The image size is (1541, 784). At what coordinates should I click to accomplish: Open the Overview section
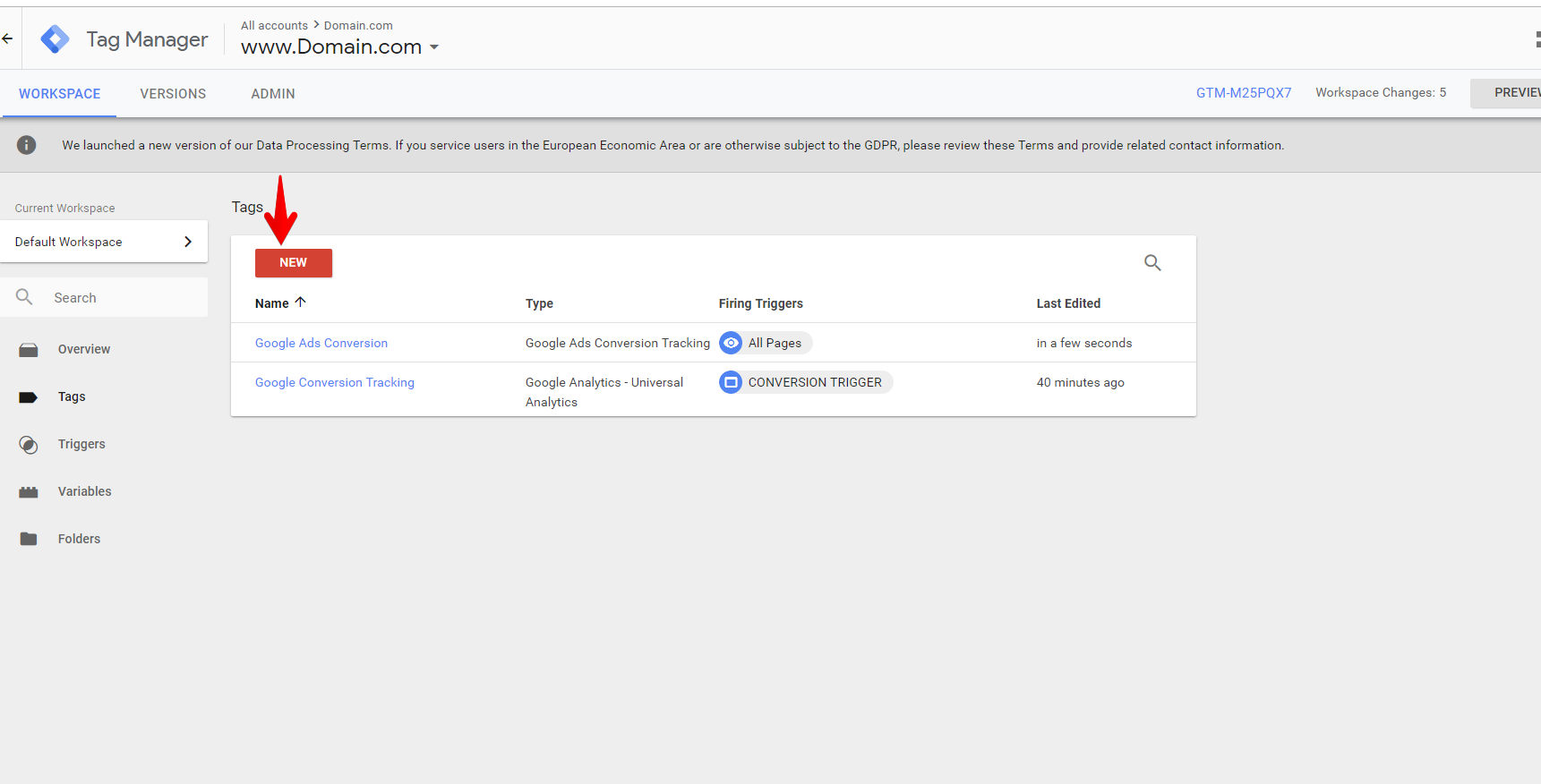coord(84,349)
